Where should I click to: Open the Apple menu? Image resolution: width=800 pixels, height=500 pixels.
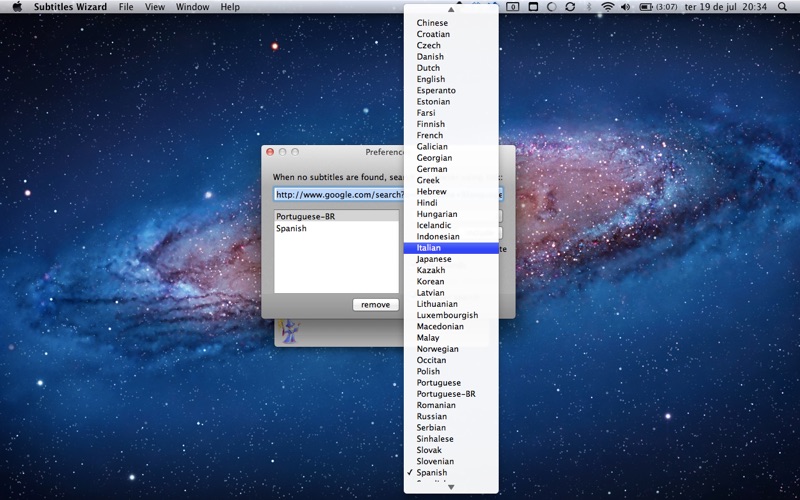(x=17, y=7)
